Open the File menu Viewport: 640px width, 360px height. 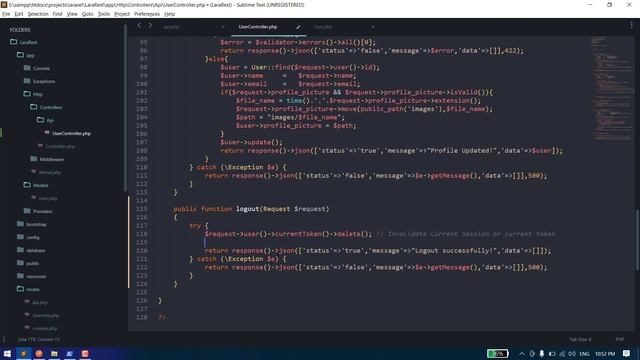(x=6, y=14)
